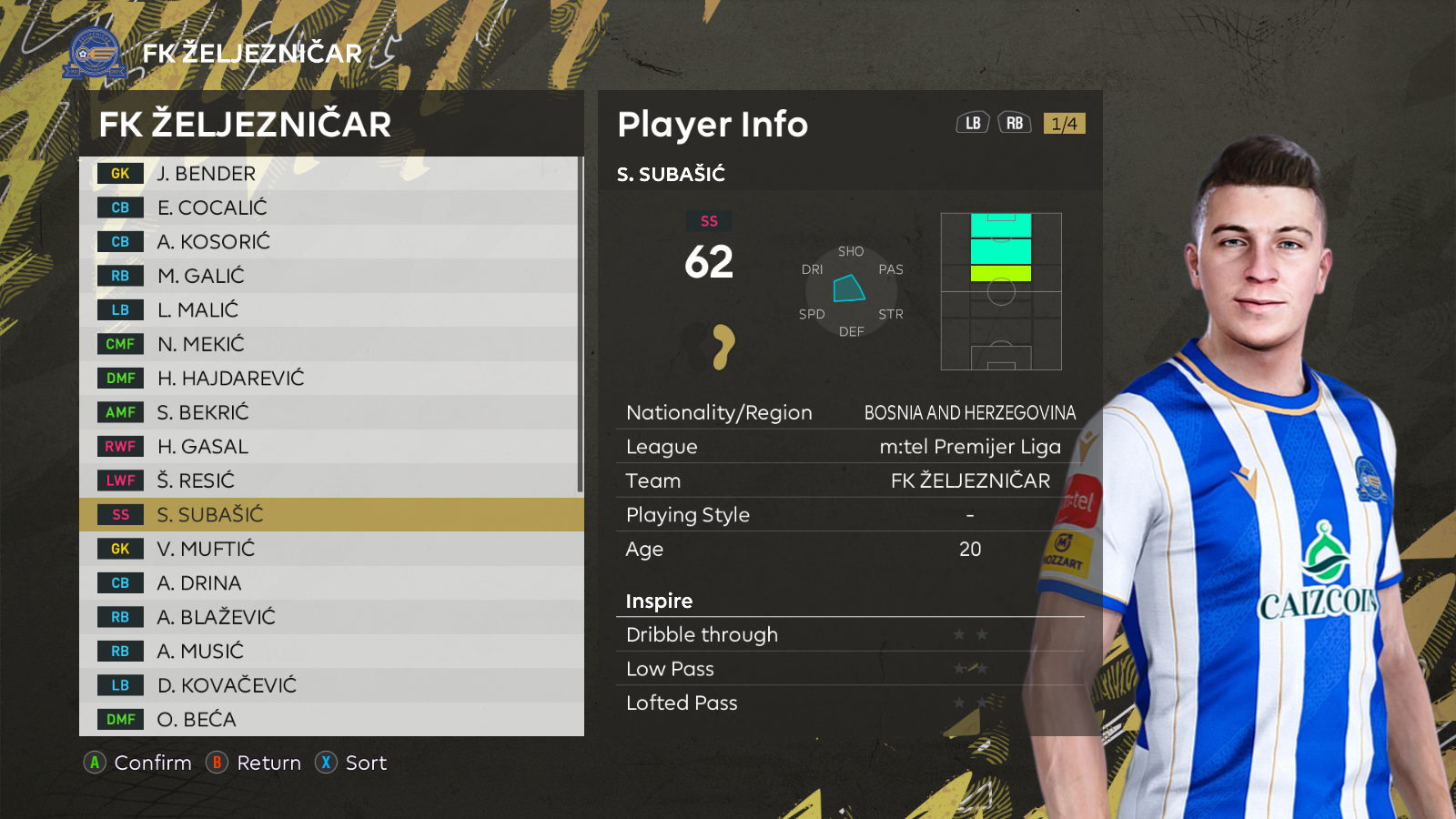Click the A Confirm button icon
1456x819 pixels.
(95, 763)
